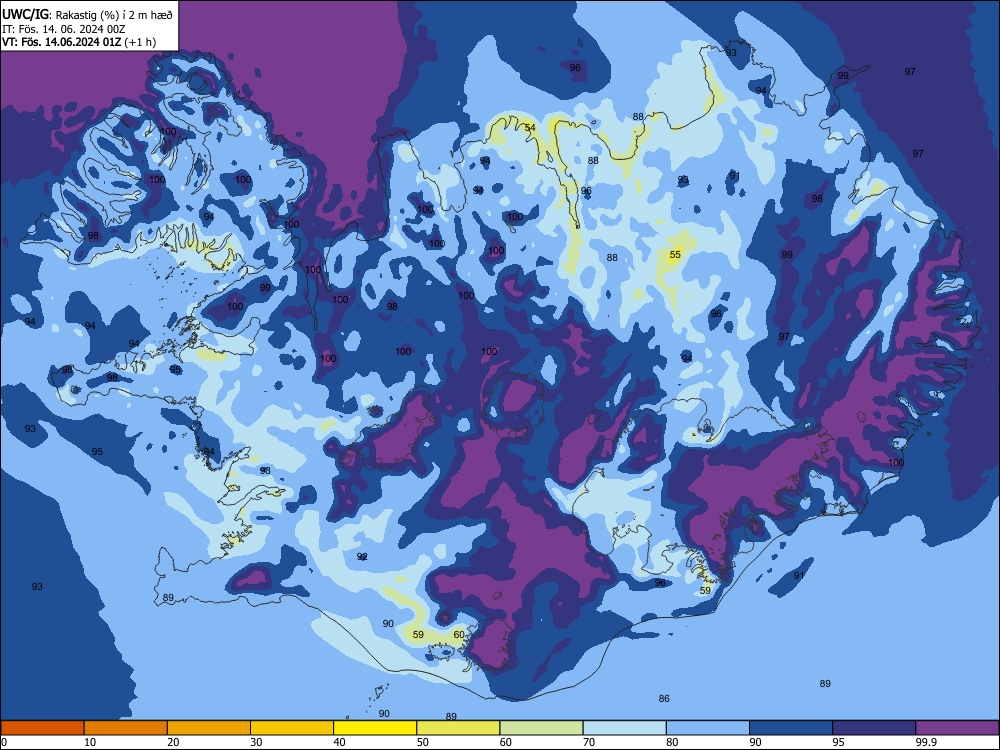Click the legend scale label '10'

pos(90,742)
